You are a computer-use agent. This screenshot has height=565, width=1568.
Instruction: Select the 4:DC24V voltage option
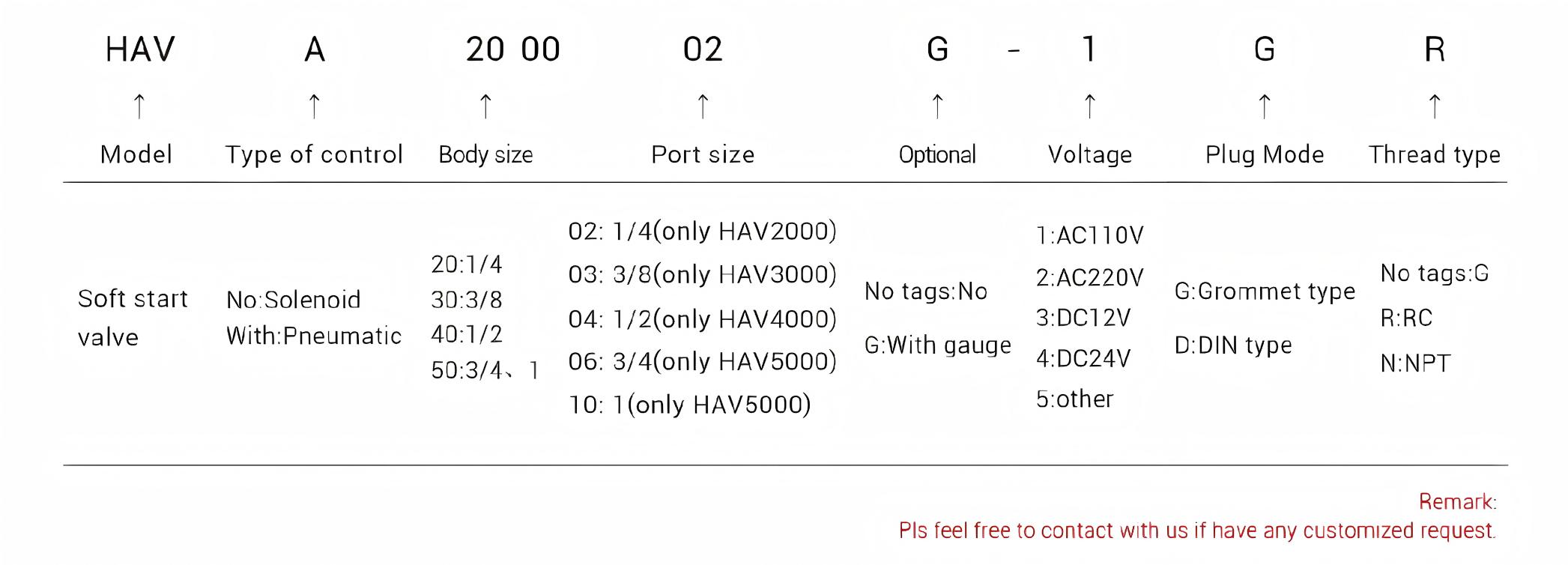[x=1083, y=359]
